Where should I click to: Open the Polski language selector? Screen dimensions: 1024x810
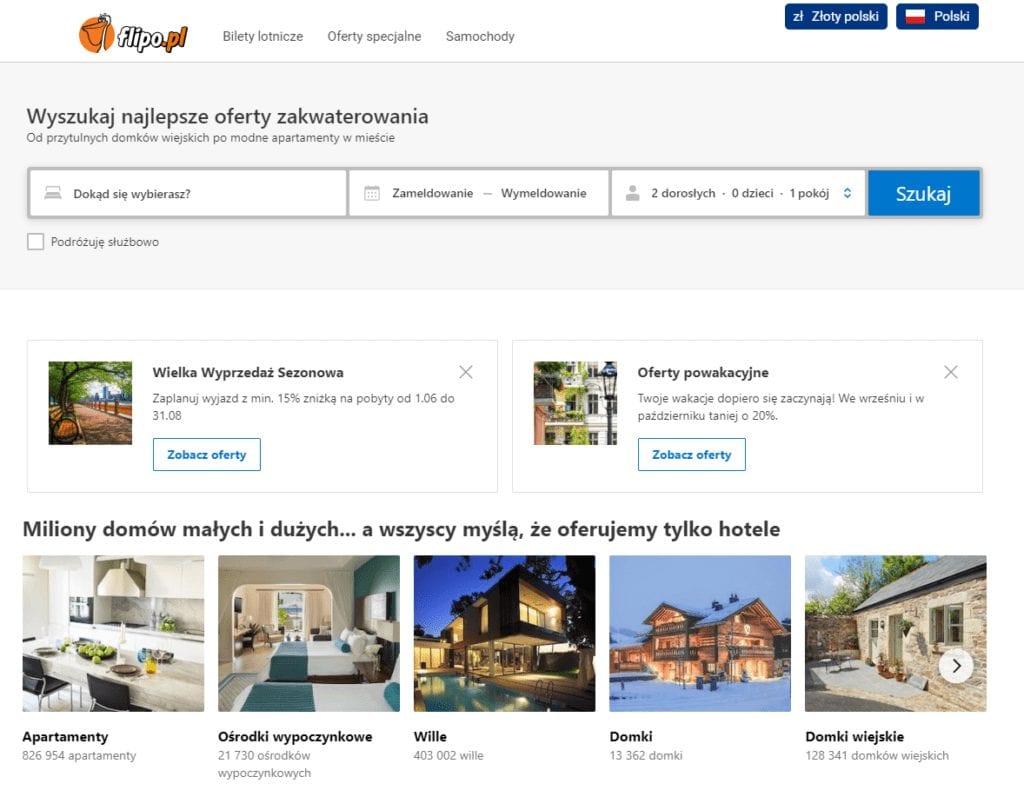pyautogui.click(x=937, y=16)
